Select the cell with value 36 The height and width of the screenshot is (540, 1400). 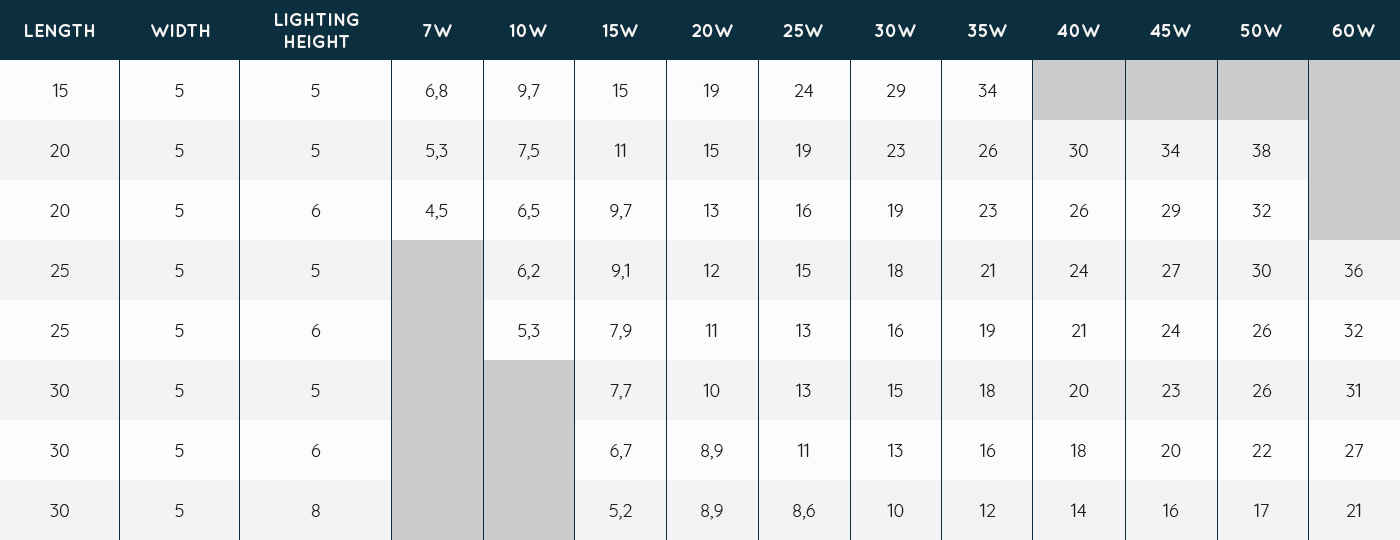1353,271
